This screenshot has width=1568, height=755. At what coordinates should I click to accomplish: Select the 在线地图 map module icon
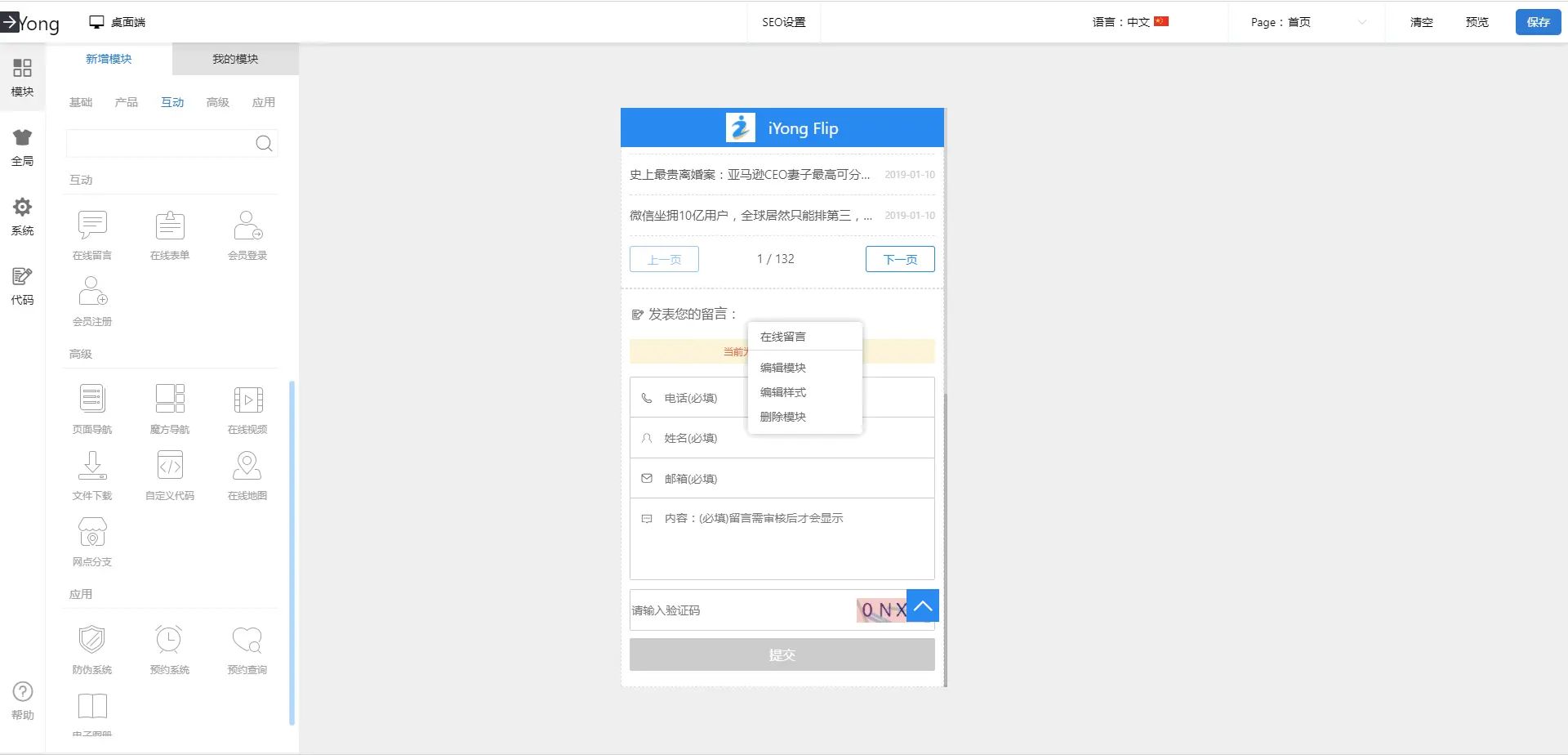pos(247,467)
